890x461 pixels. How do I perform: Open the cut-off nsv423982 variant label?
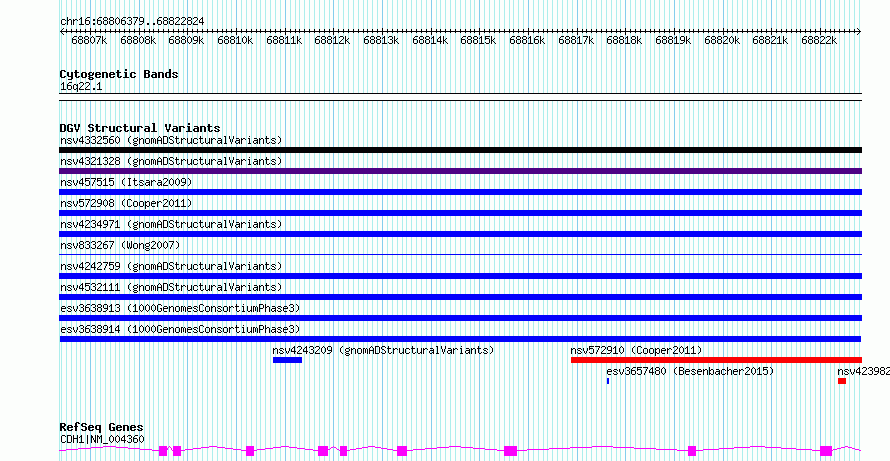pyautogui.click(x=863, y=371)
